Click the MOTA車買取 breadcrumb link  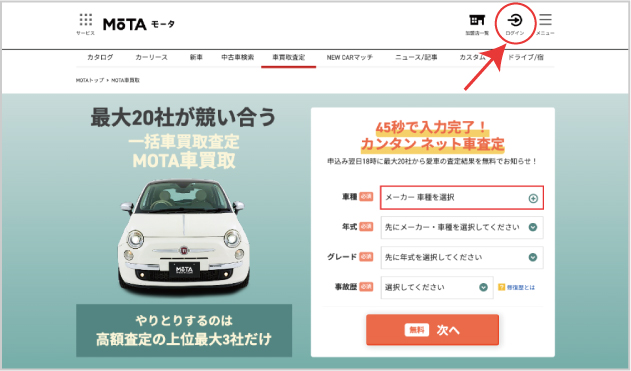pos(125,80)
